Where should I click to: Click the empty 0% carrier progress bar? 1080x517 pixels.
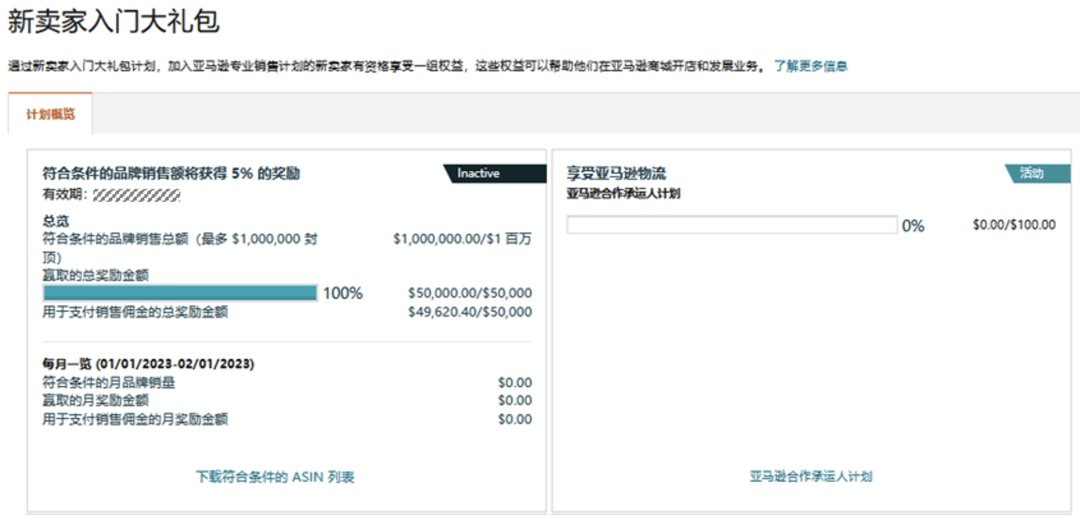point(731,225)
